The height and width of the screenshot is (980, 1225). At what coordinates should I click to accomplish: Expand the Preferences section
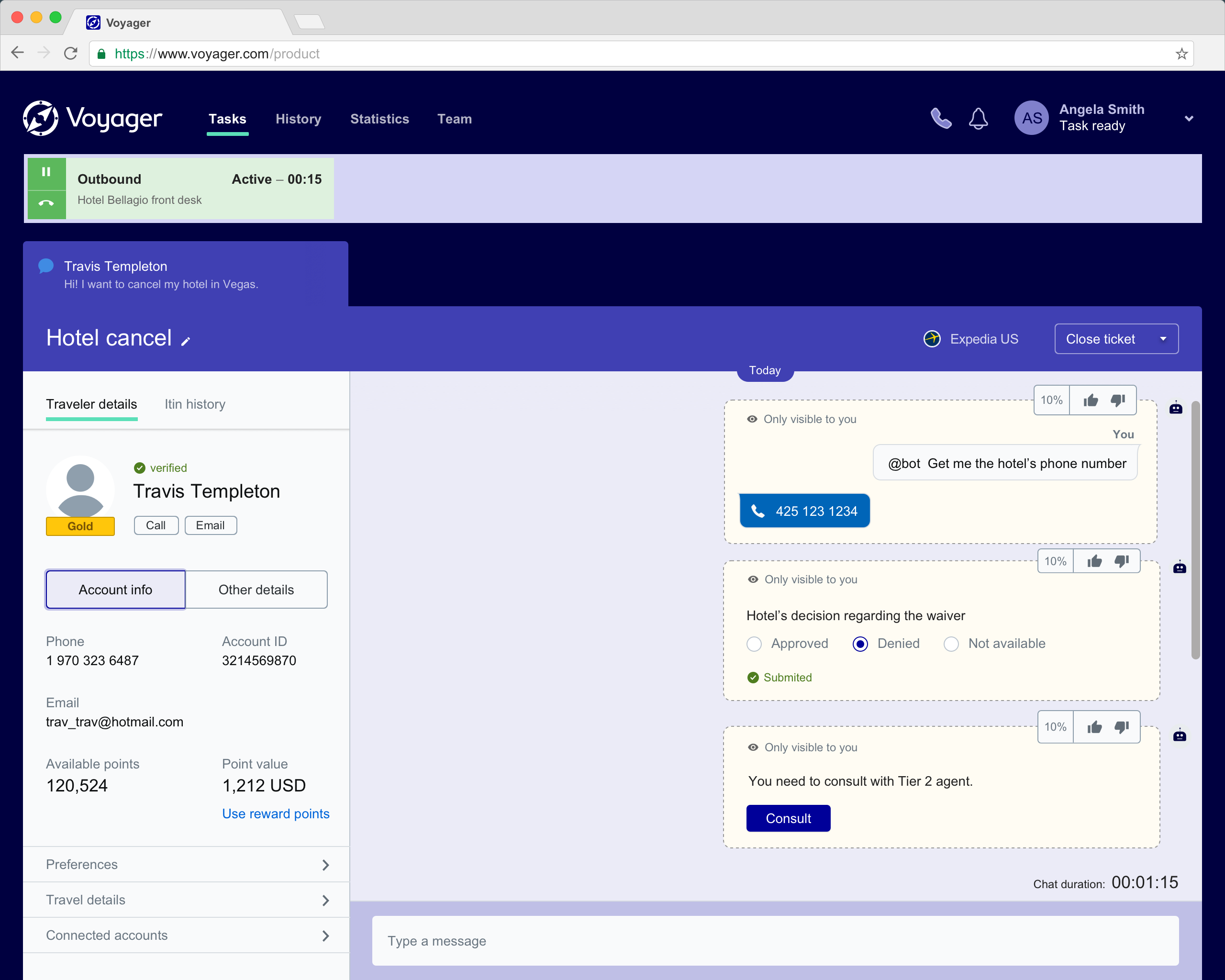[x=186, y=864]
